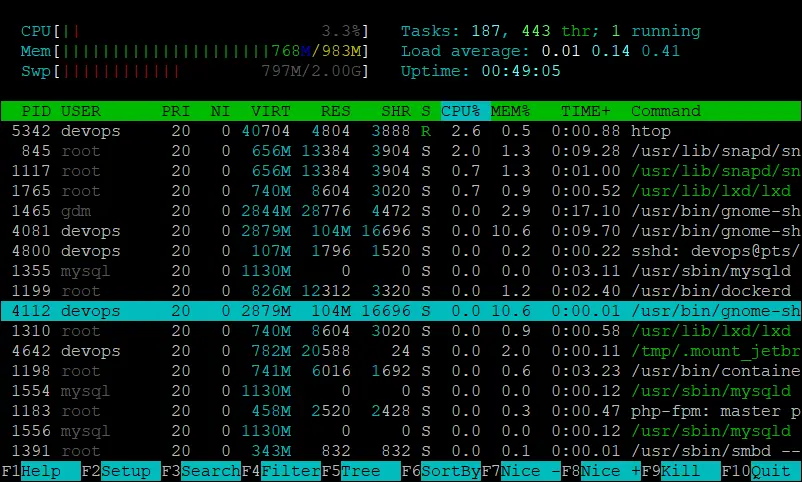
Task: Select /tmp/.mount_jetbr row PID 4642
Action: (401, 350)
